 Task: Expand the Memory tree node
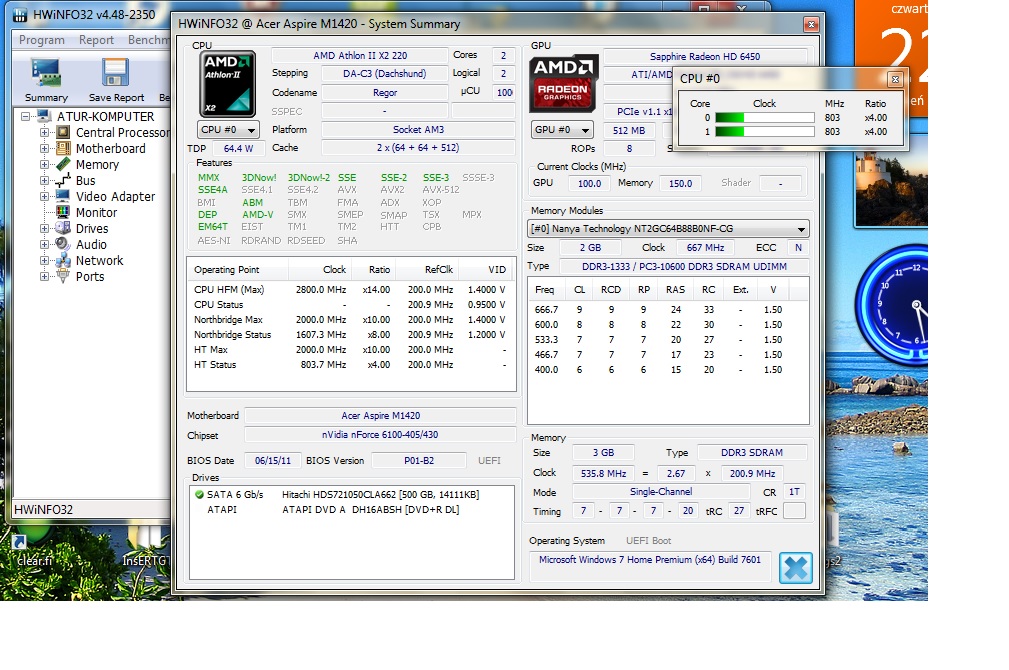click(x=44, y=164)
